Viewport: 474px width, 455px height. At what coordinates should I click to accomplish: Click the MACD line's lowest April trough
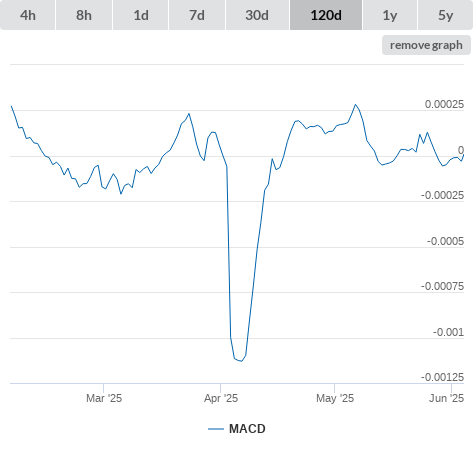pyautogui.click(x=241, y=361)
